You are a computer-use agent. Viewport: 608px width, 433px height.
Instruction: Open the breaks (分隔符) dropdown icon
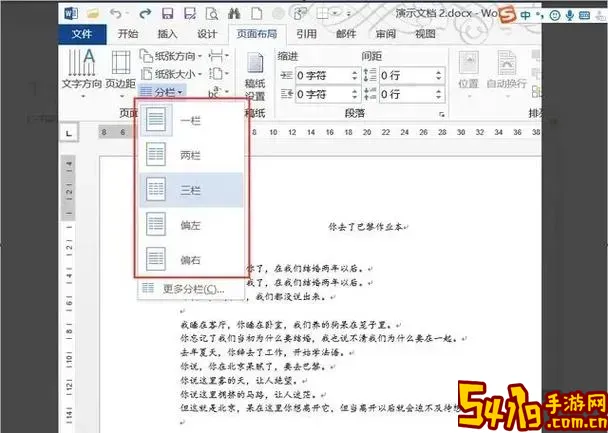point(218,56)
